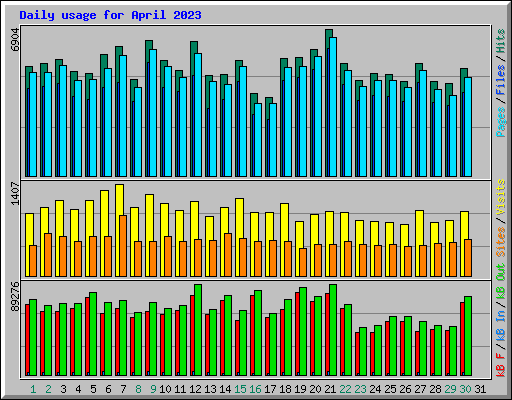Select day 18 on the date axis

pos(285,389)
